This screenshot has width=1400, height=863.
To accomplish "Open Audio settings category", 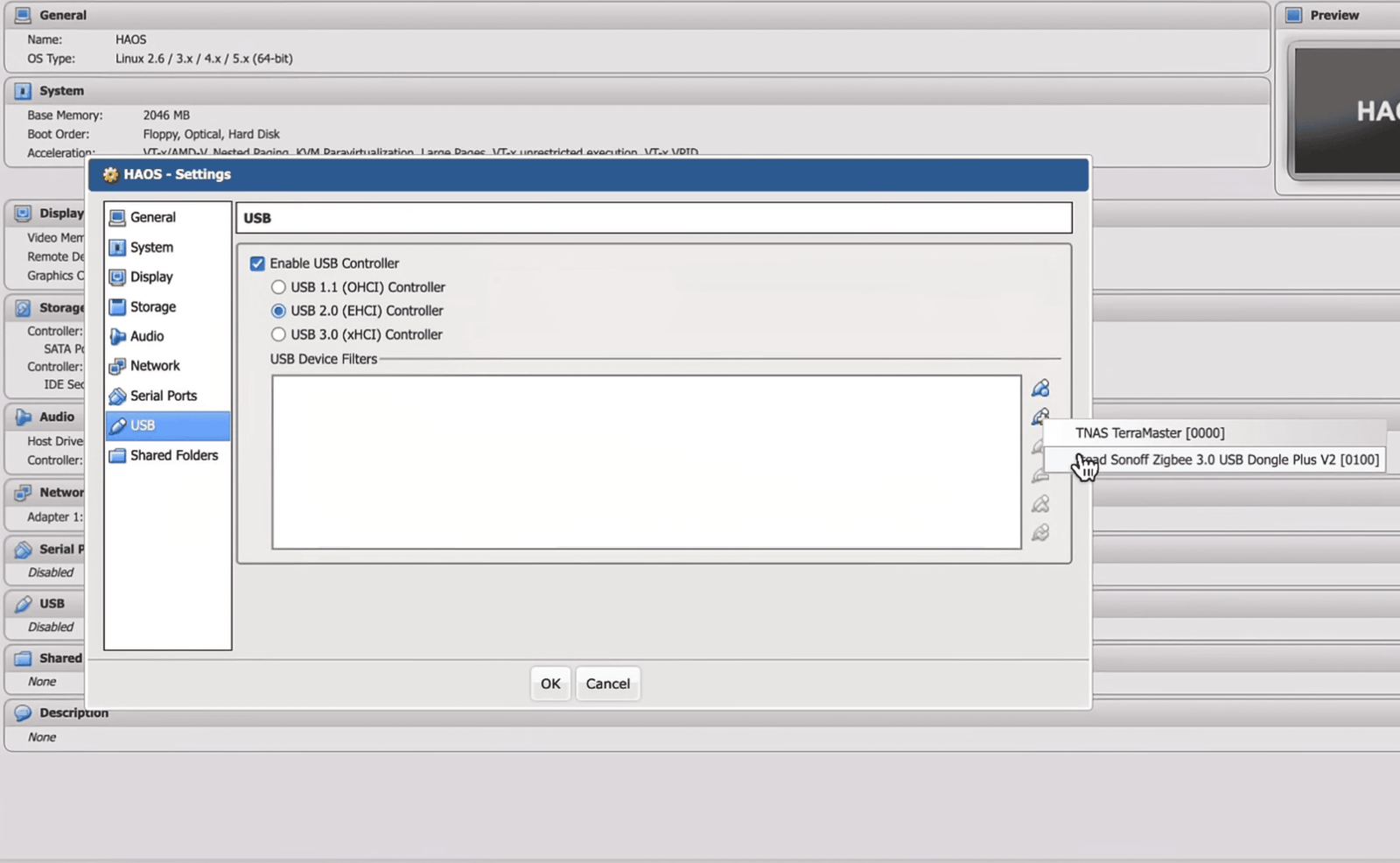I will tap(167, 336).
